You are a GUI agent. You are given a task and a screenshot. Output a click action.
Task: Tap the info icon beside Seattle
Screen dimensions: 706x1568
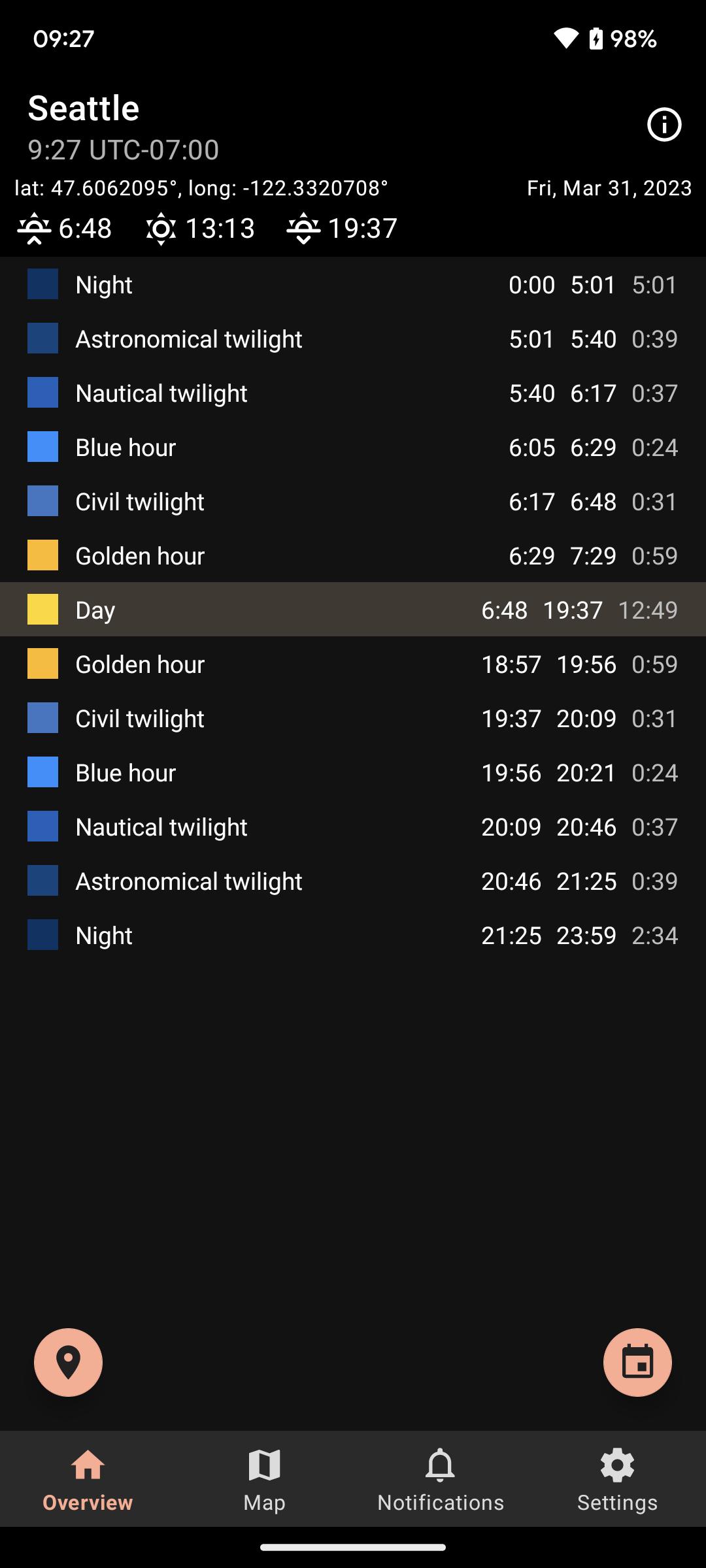click(x=664, y=125)
